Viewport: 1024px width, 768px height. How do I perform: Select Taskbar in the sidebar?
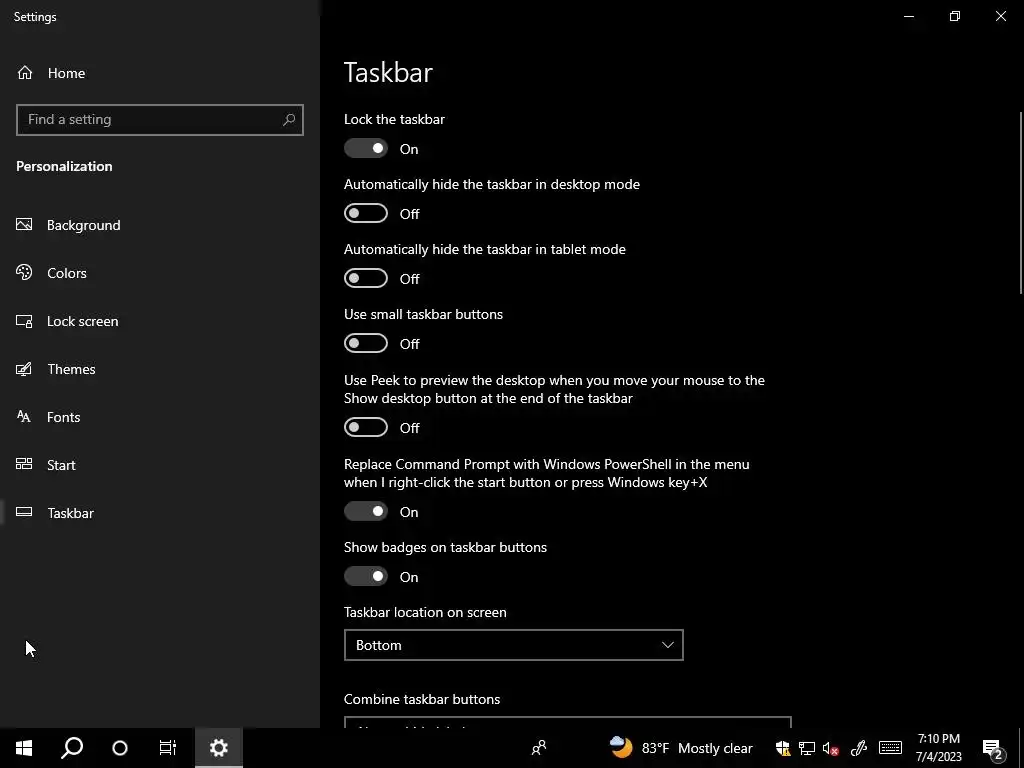(160, 513)
